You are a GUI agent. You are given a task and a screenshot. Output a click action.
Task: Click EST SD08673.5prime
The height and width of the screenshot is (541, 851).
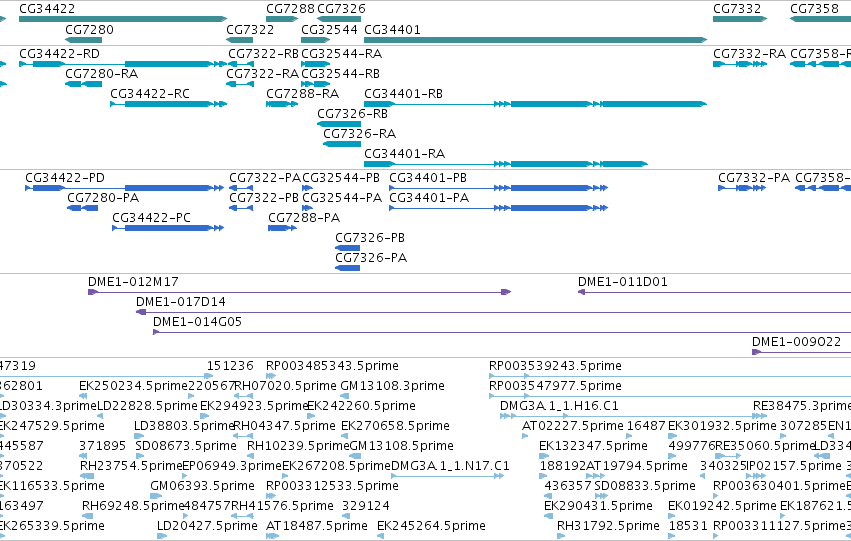click(140, 456)
